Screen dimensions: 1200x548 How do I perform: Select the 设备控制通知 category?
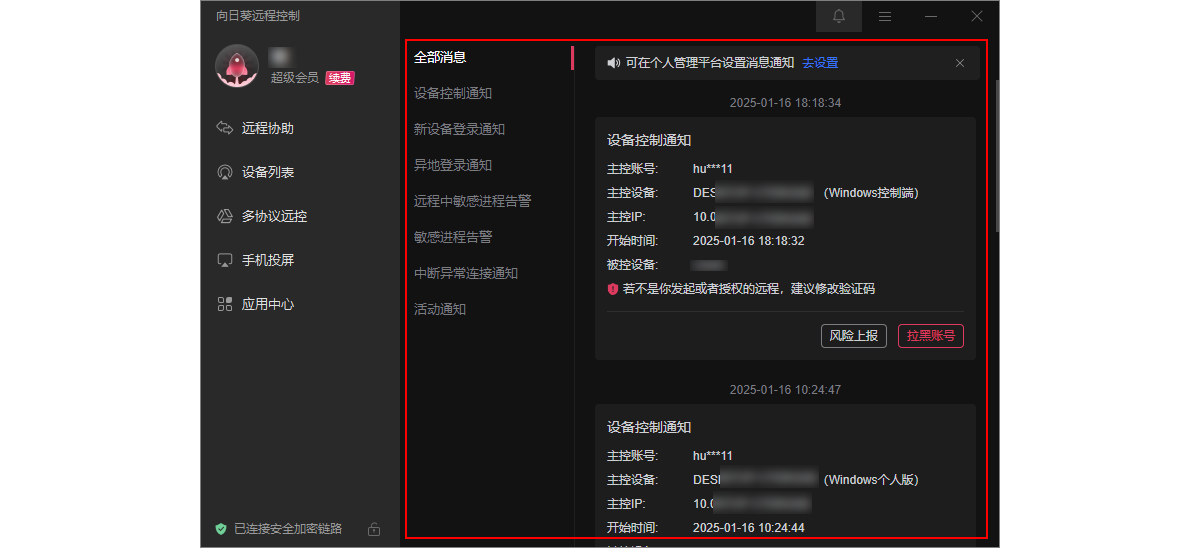pyautogui.click(x=453, y=93)
